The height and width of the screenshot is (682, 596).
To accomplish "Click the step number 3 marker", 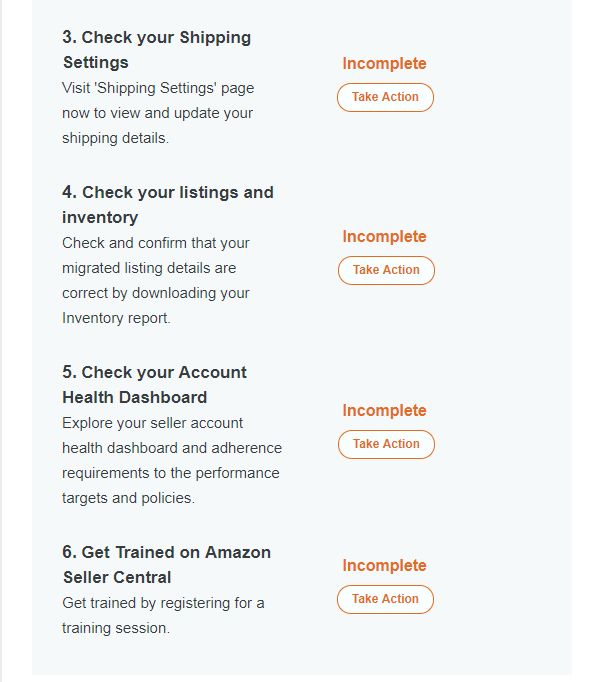I will (x=70, y=37).
